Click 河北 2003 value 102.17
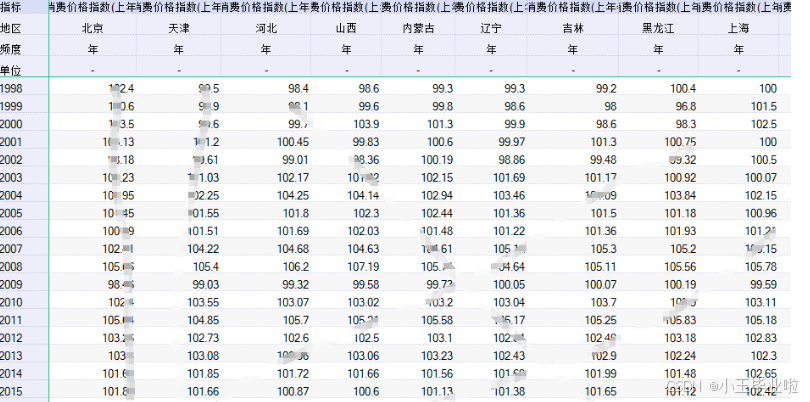The height and width of the screenshot is (402, 810). [x=293, y=178]
